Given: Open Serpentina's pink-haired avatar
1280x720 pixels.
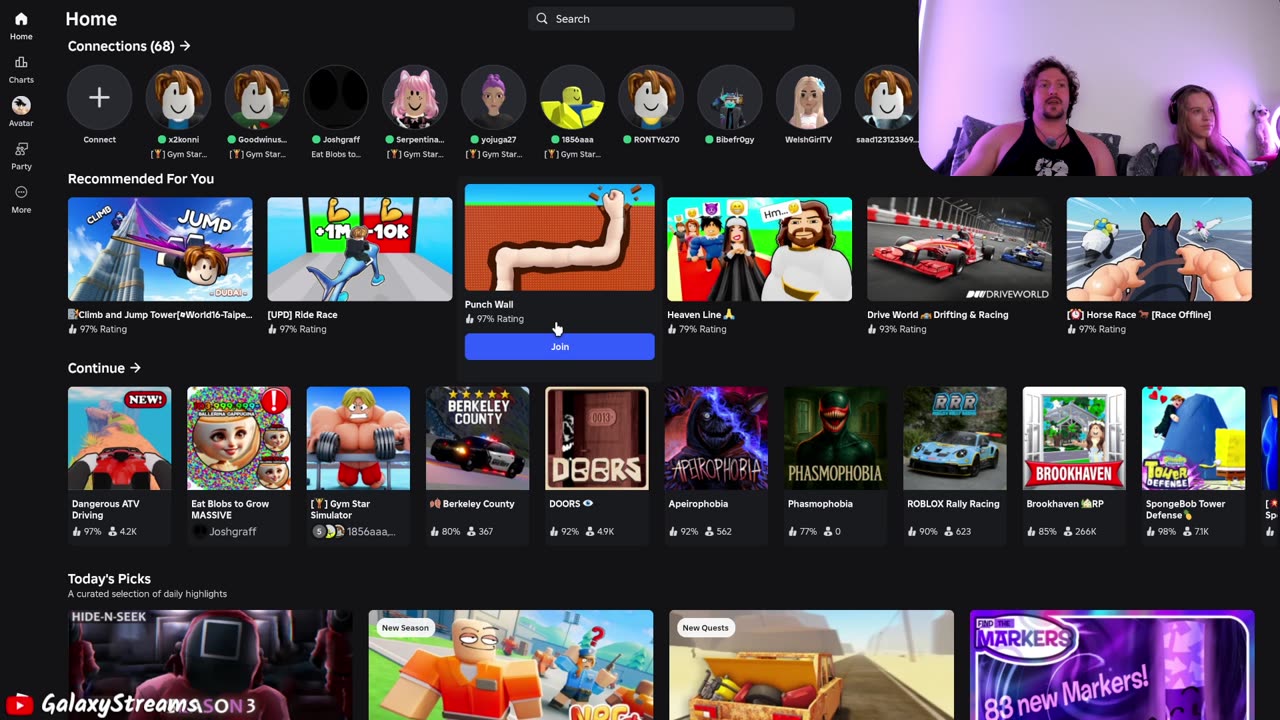Looking at the screenshot, I should click(414, 97).
